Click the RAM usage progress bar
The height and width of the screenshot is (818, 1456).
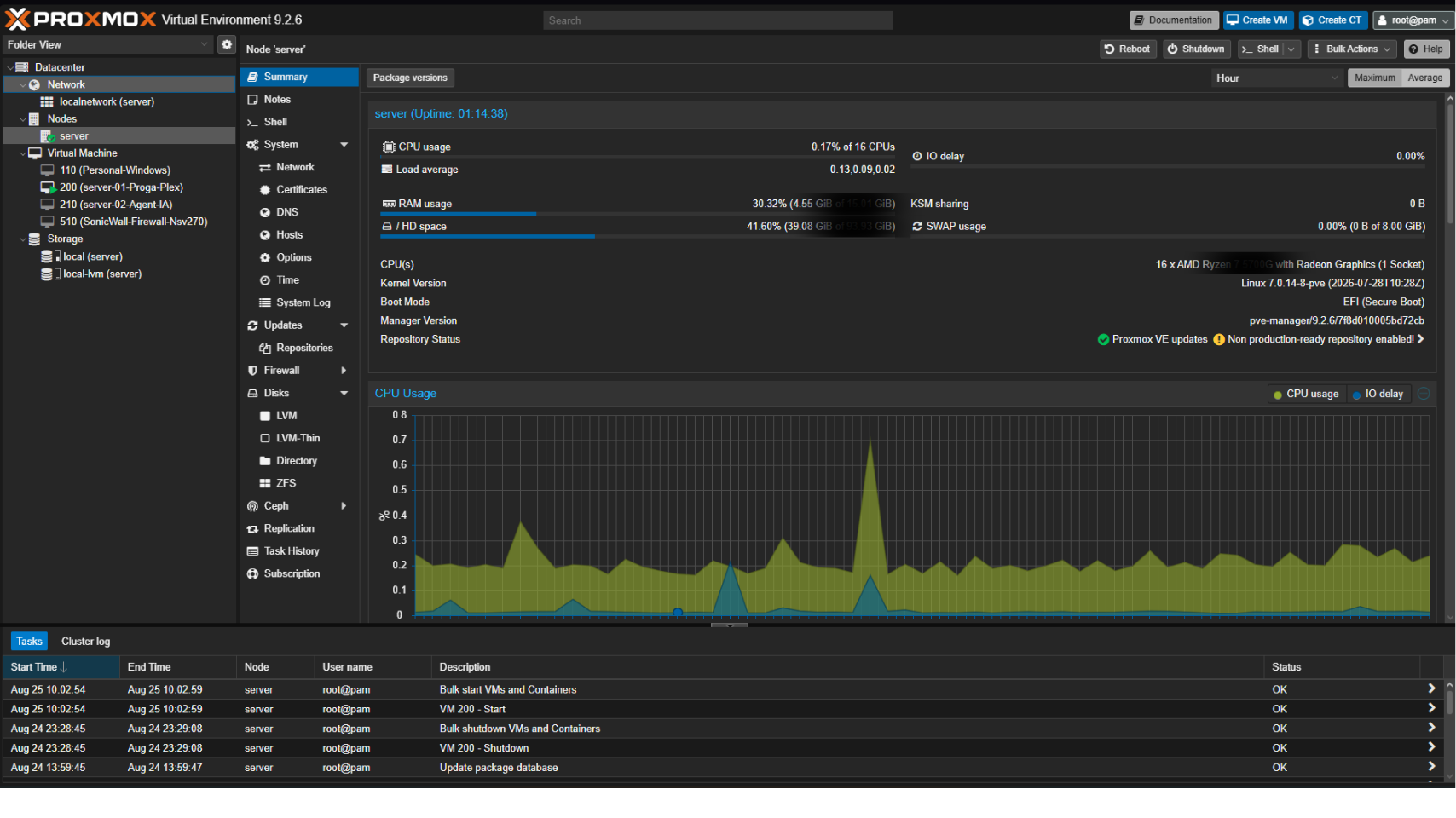[638, 214]
